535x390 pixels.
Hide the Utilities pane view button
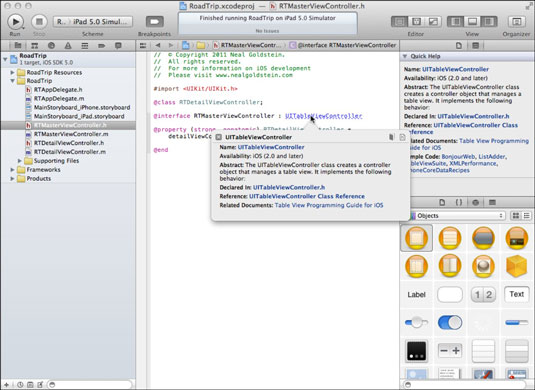[489, 22]
